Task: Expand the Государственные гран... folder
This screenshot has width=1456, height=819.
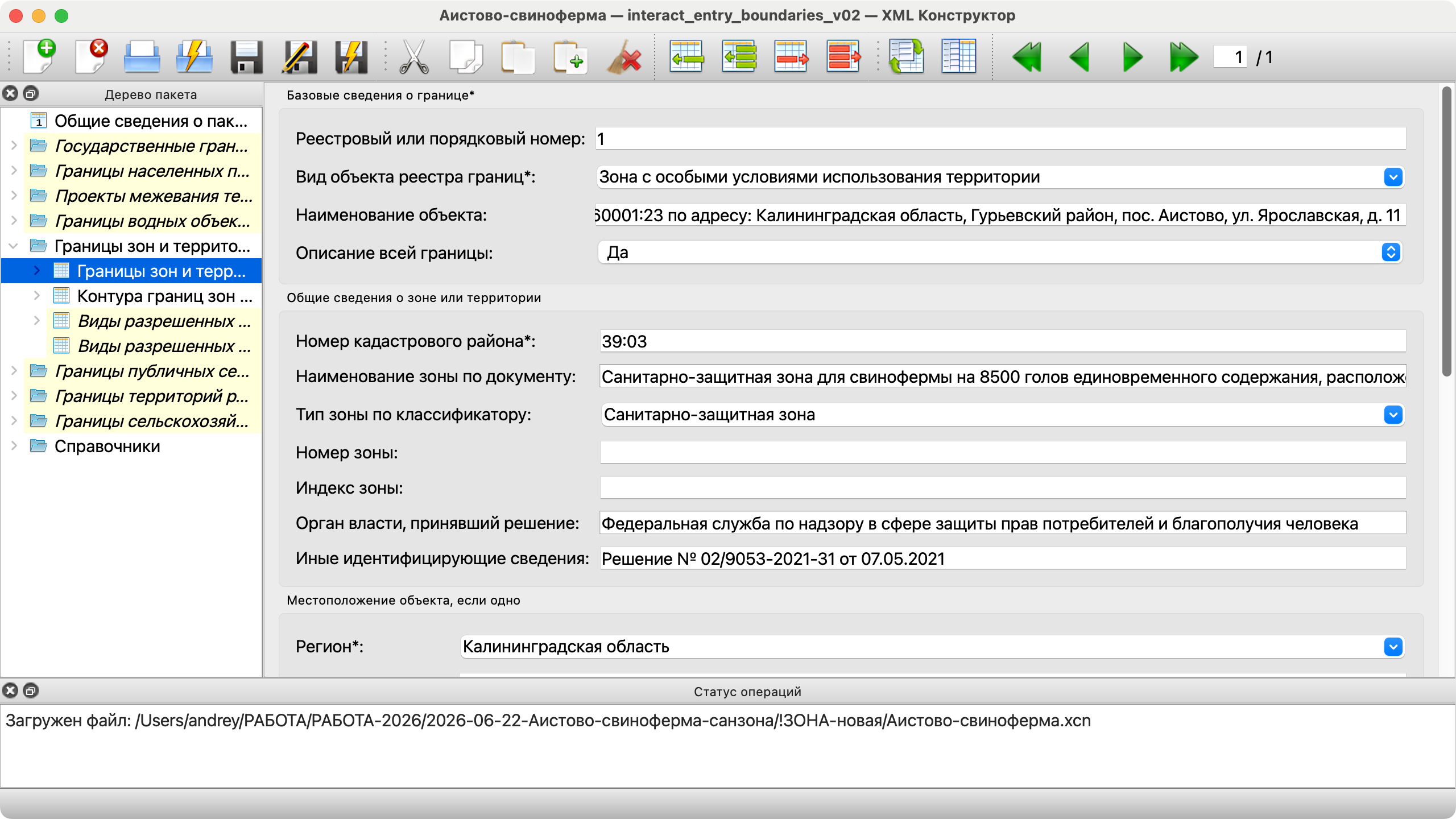Action: tap(14, 146)
